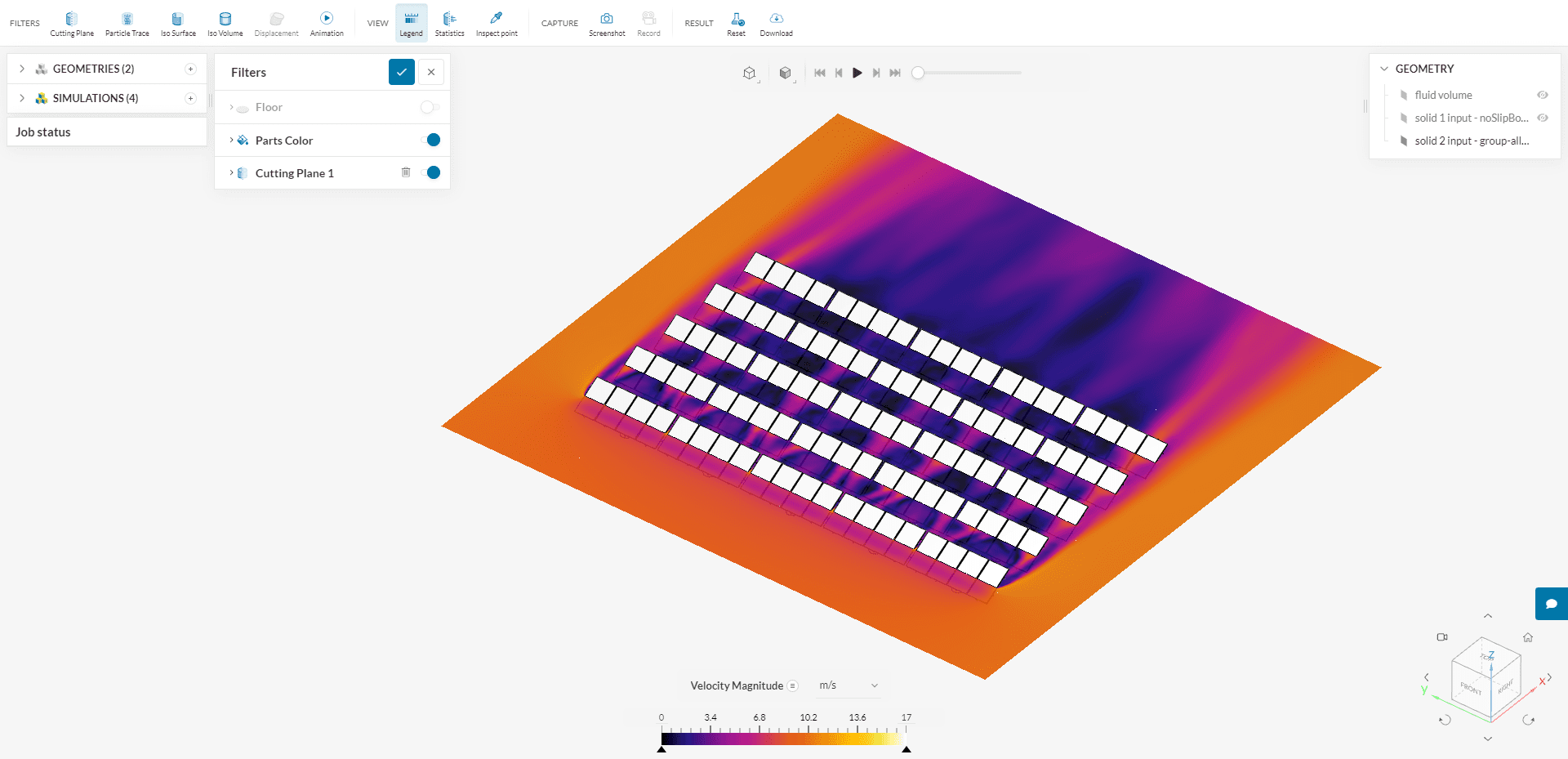This screenshot has height=759, width=1568.
Task: Turn off the Parts Color toggle
Action: 430,140
